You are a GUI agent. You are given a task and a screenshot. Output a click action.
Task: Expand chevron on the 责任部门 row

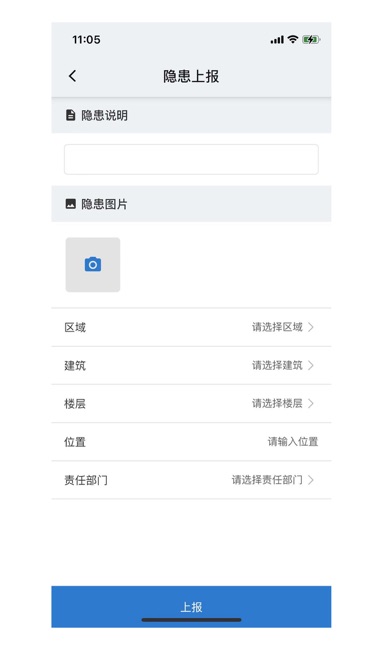pos(311,480)
